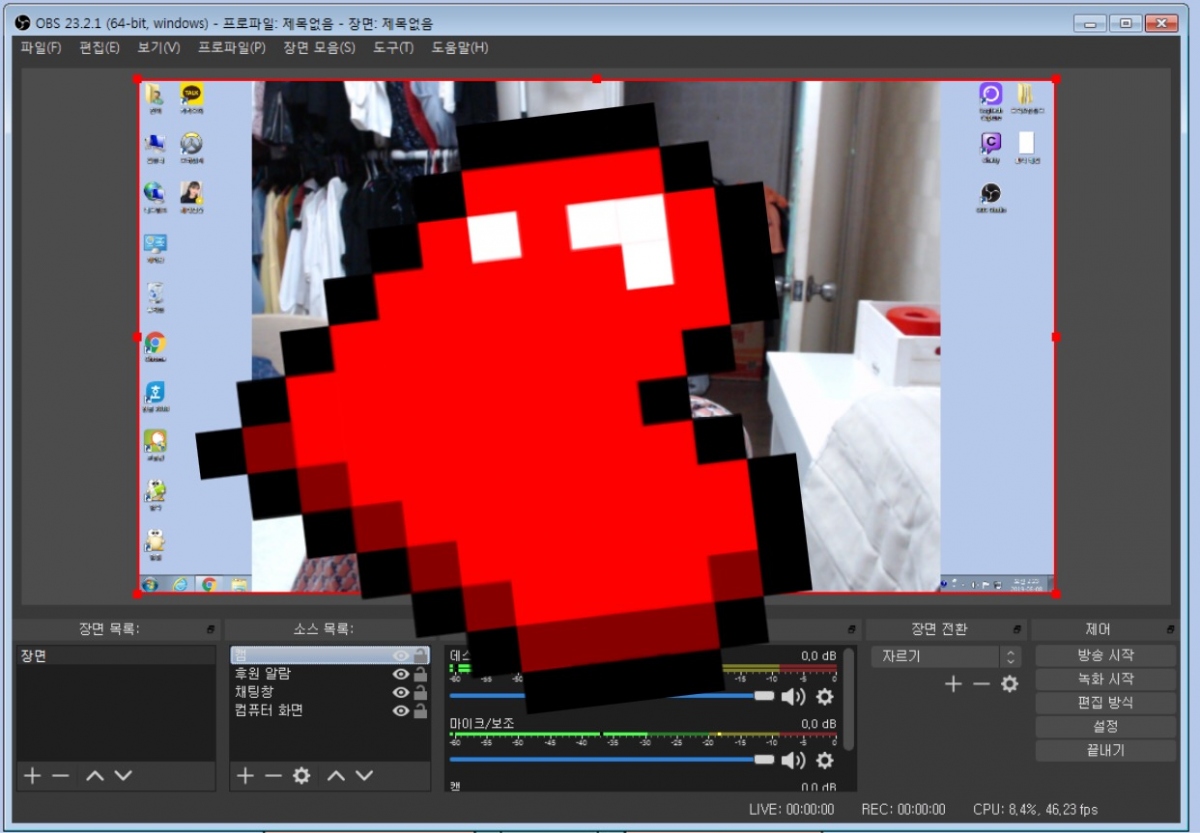The image size is (1200, 833).
Task: Open the 장면 모음(S) menu
Action: pos(319,47)
